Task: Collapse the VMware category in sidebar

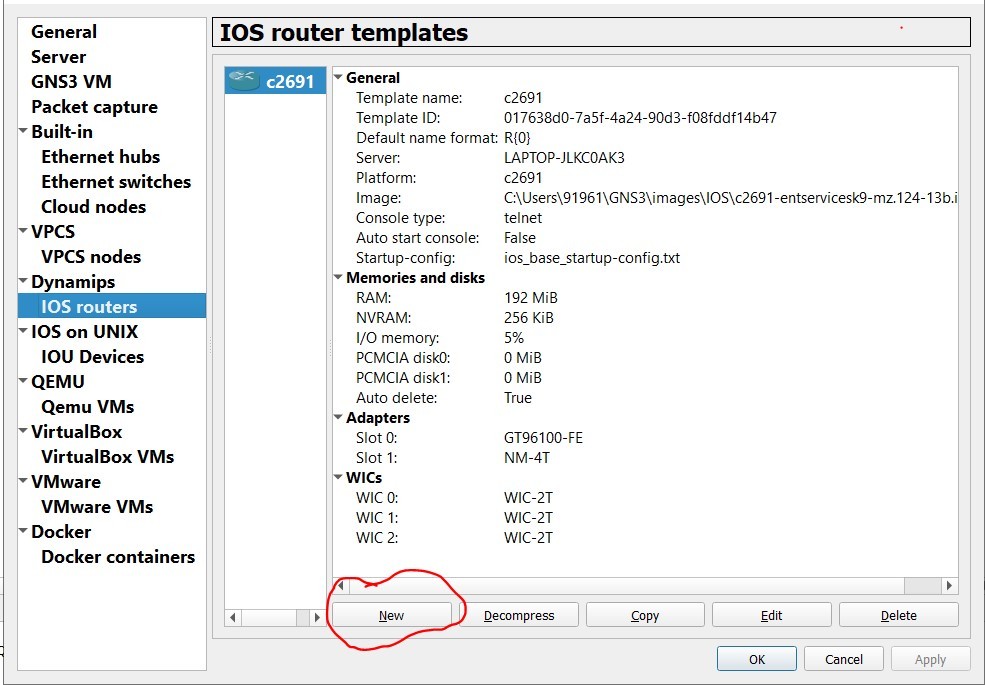Action: [24, 481]
